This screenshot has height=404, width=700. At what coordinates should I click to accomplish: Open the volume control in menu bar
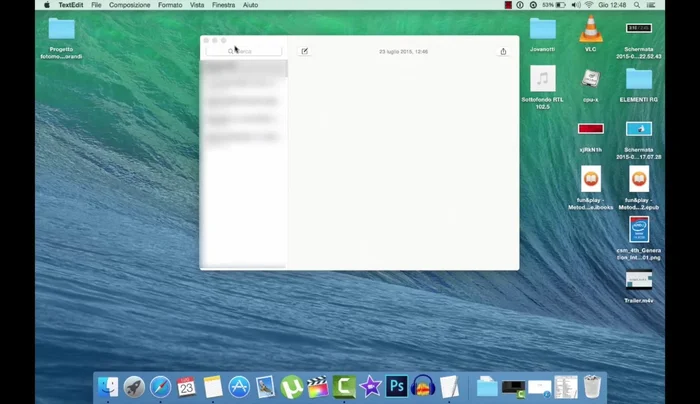pos(574,5)
